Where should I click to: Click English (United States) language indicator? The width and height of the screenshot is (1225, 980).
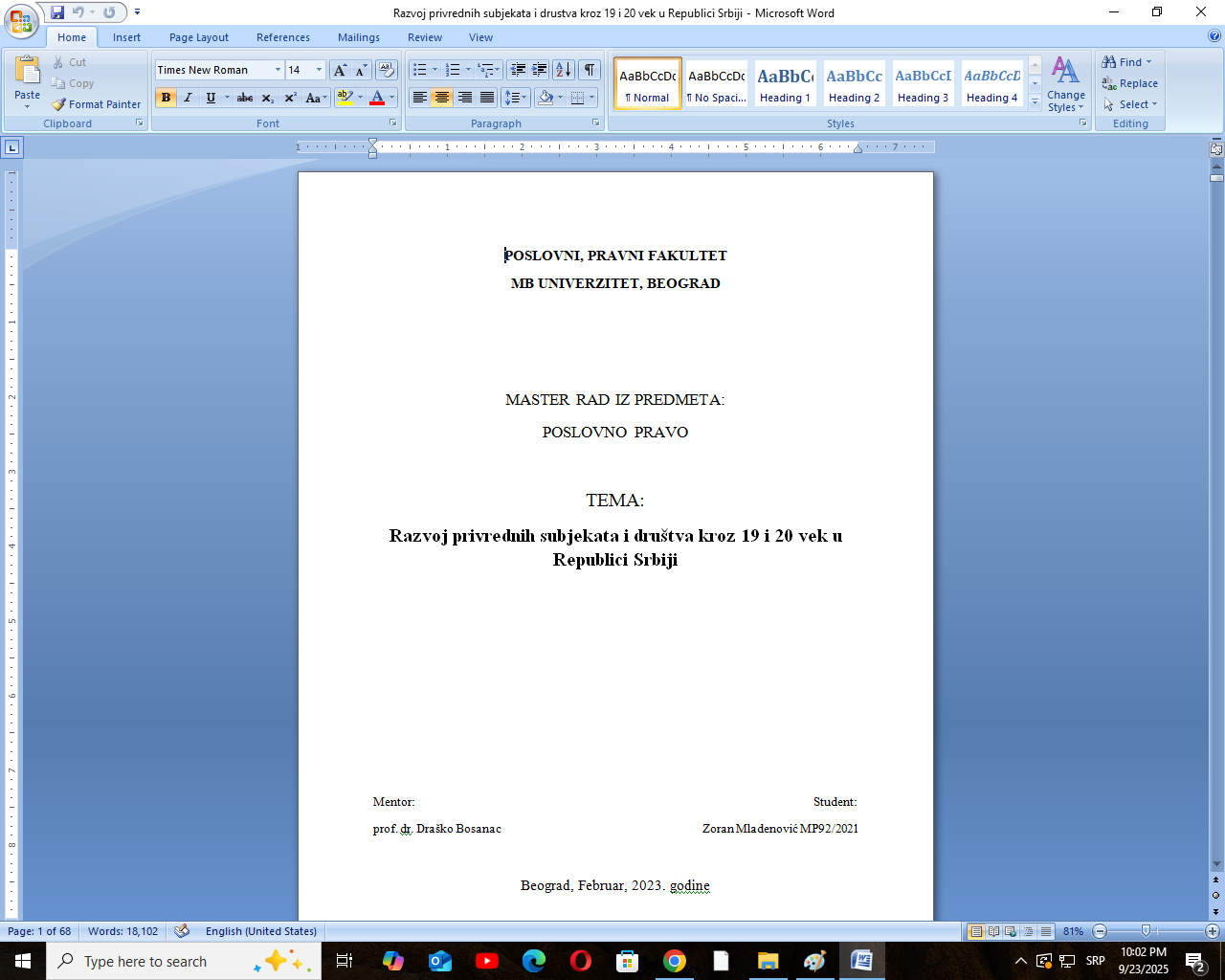click(261, 931)
